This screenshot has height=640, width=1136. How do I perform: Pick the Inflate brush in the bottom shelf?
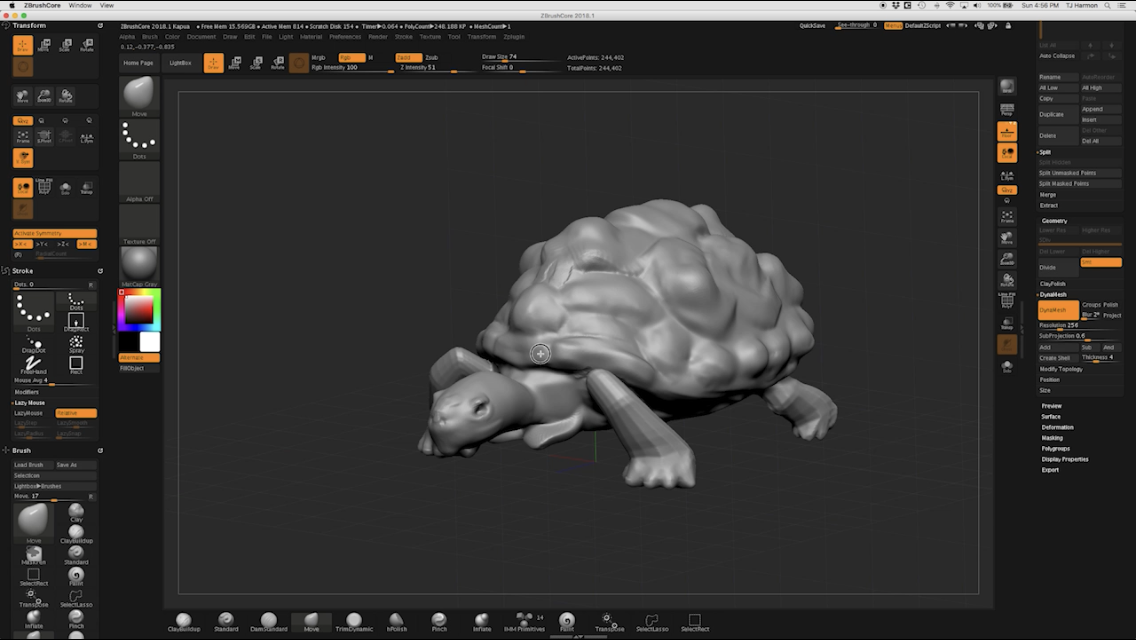tap(482, 622)
